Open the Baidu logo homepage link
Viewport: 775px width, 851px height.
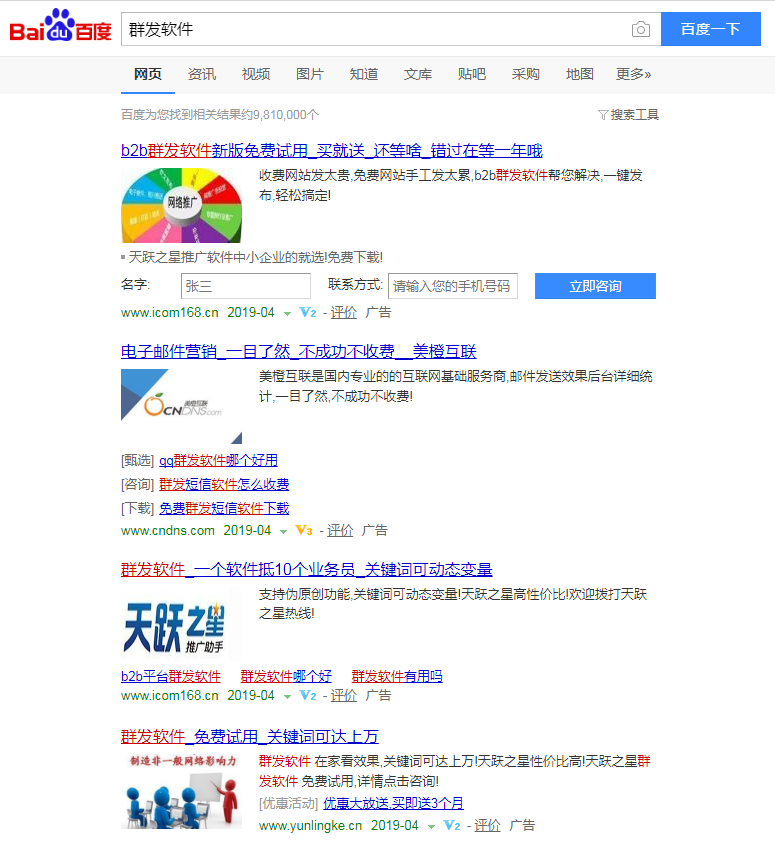60,26
